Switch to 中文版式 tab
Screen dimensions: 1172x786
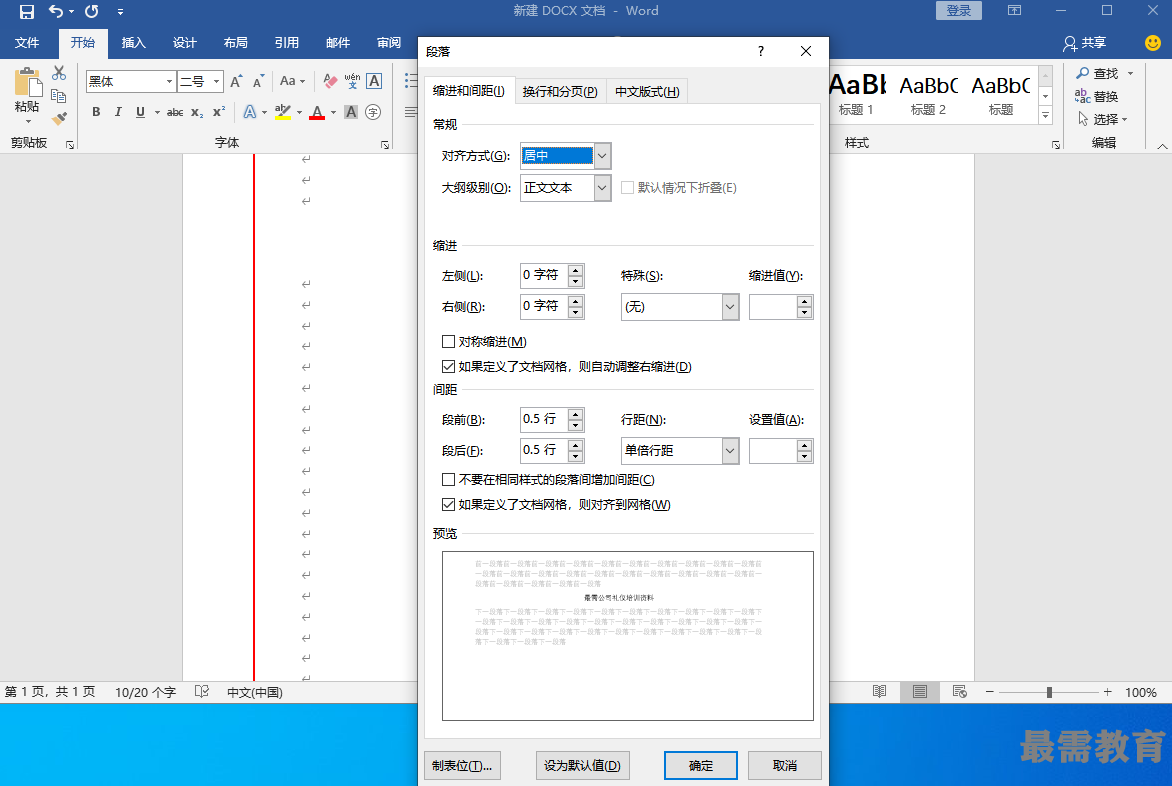point(647,91)
